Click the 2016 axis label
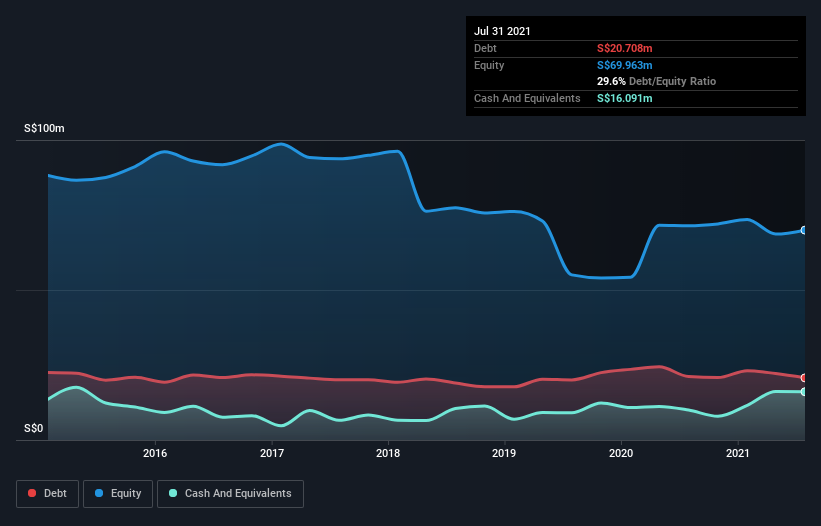The width and height of the screenshot is (821, 526). pos(155,453)
